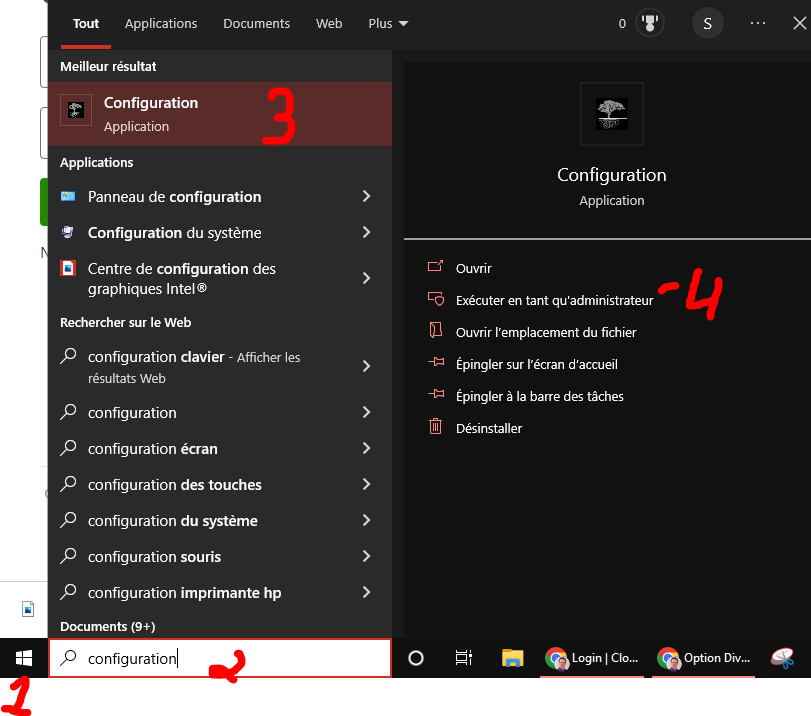Click the Configuration app icon in best result
This screenshot has height=716, width=811.
pyautogui.click(x=76, y=110)
